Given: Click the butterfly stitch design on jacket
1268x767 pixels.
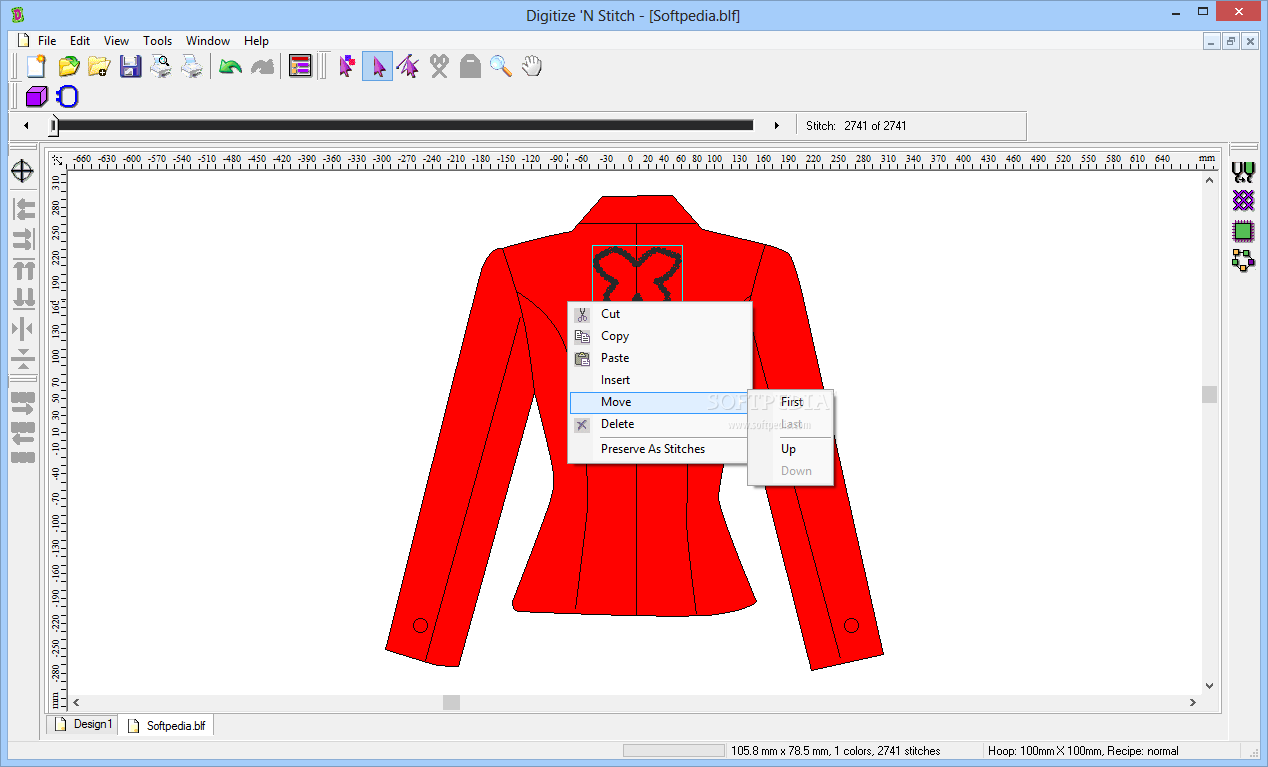Looking at the screenshot, I should [x=637, y=272].
